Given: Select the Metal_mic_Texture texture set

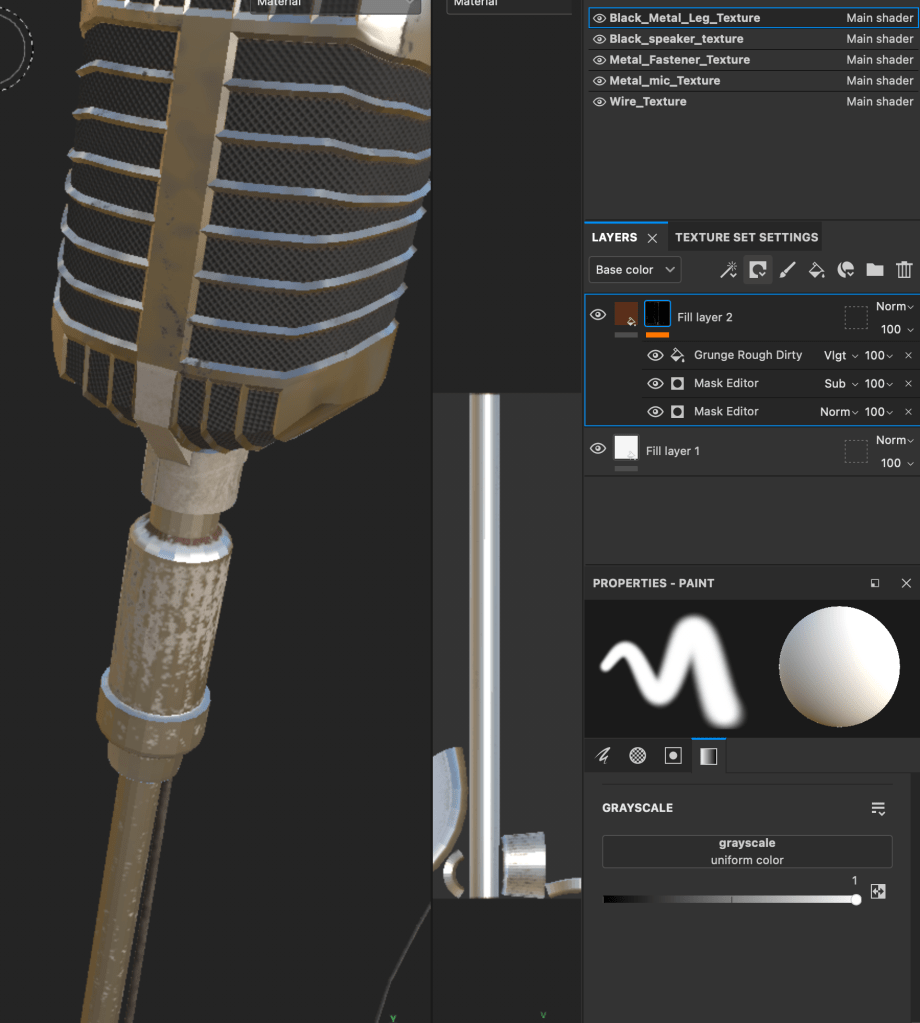Looking at the screenshot, I should coord(664,81).
